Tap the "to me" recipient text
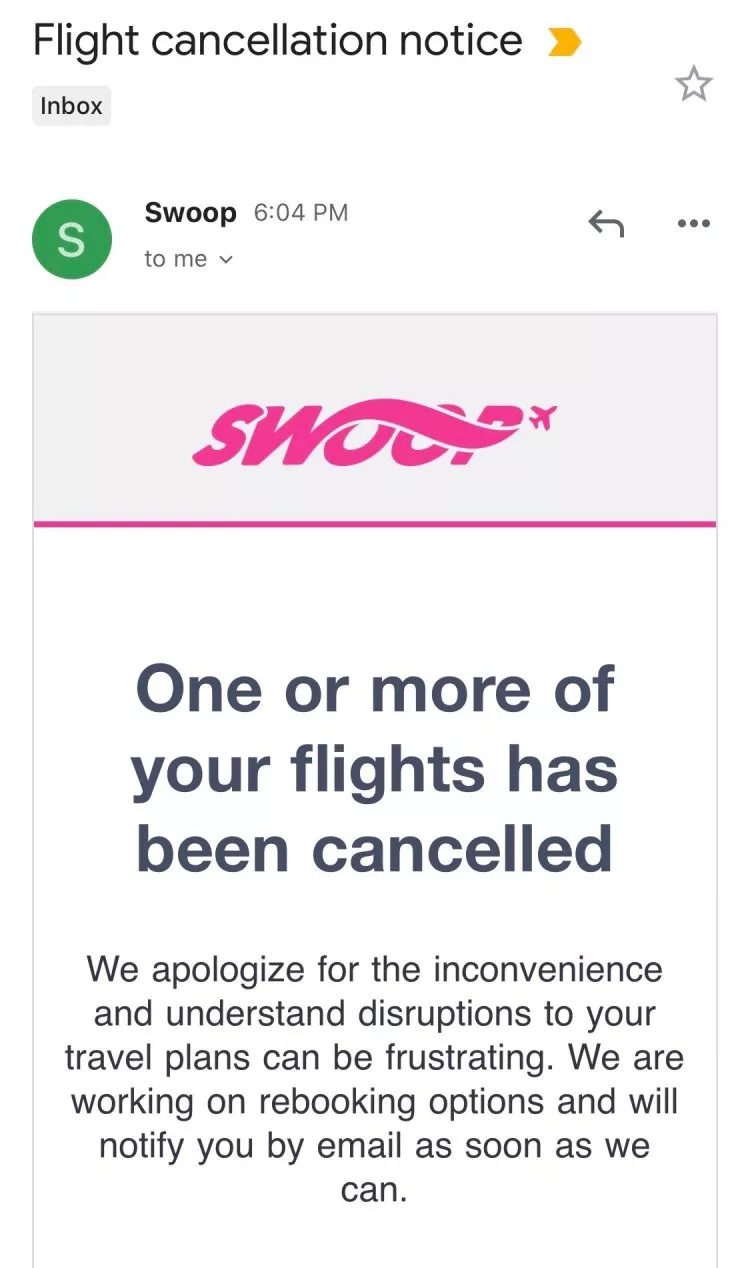Viewport: 750px width, 1268px height. (x=176, y=259)
